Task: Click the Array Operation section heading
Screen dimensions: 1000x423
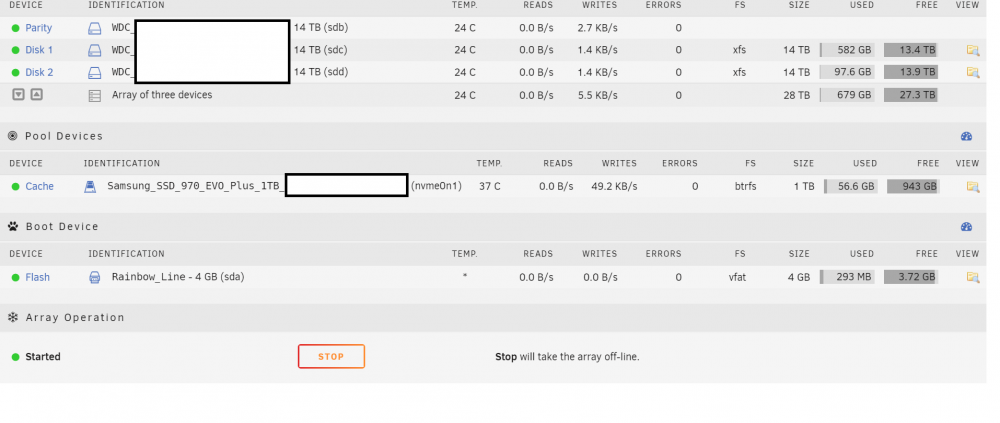Action: (75, 317)
